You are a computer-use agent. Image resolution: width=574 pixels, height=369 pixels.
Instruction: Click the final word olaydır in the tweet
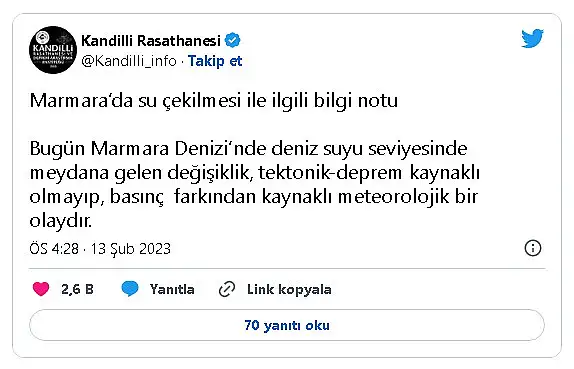click(60, 221)
